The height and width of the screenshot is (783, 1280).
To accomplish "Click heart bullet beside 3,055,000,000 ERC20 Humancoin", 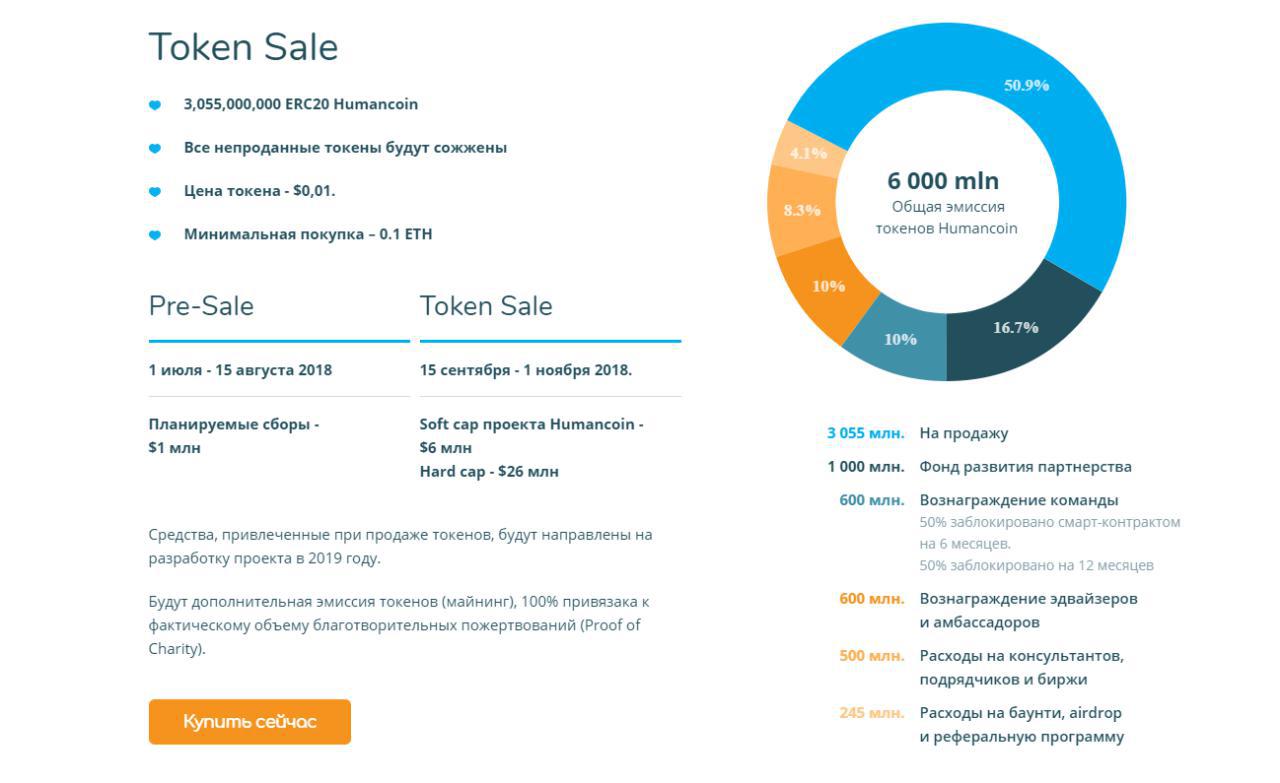I will click(x=155, y=105).
